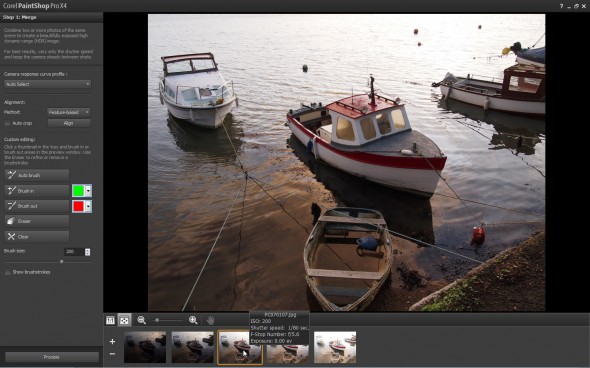Activate the Pan hand tool

pyautogui.click(x=210, y=320)
